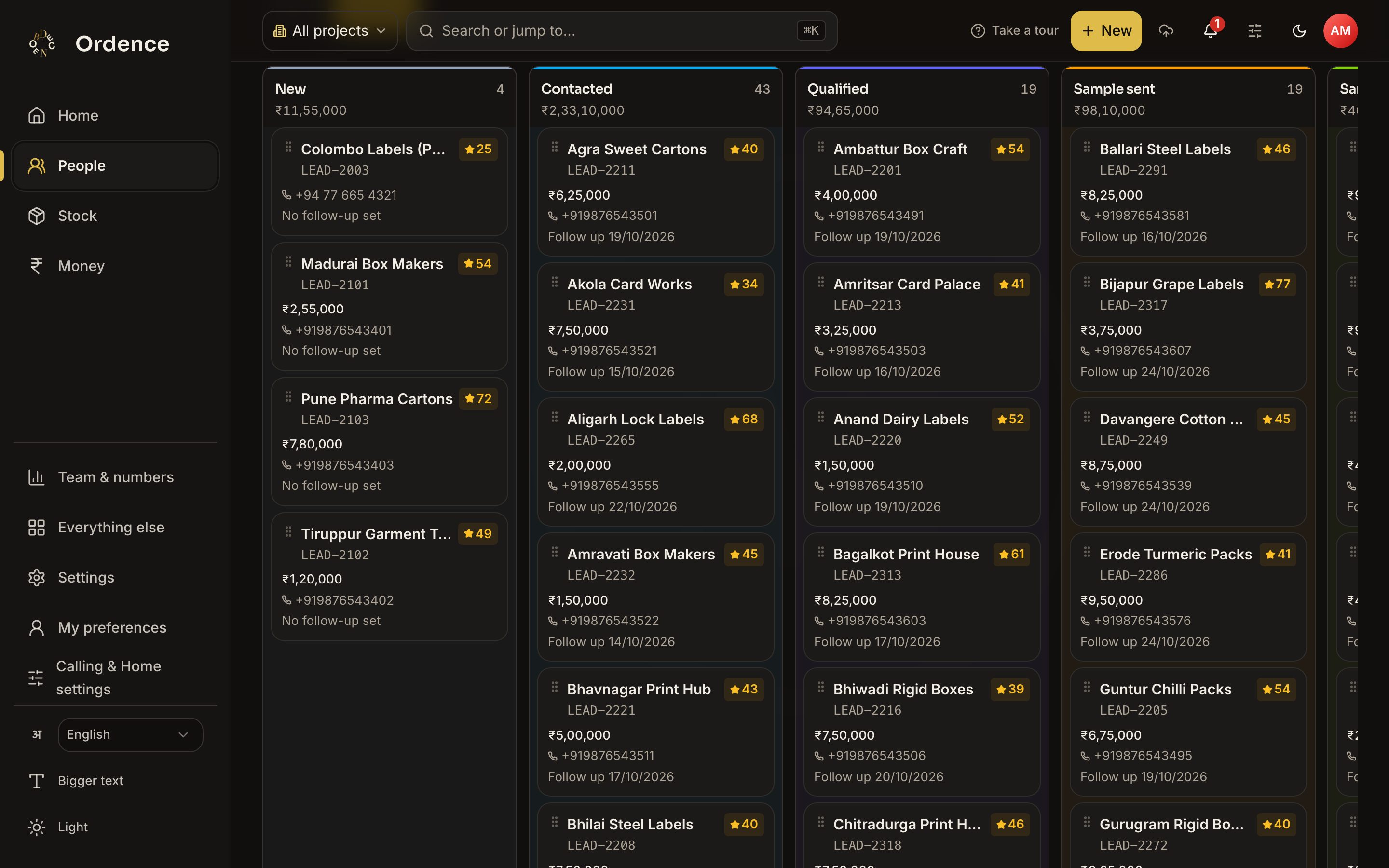Open the English language dropdown
The width and height of the screenshot is (1389, 868).
point(130,735)
